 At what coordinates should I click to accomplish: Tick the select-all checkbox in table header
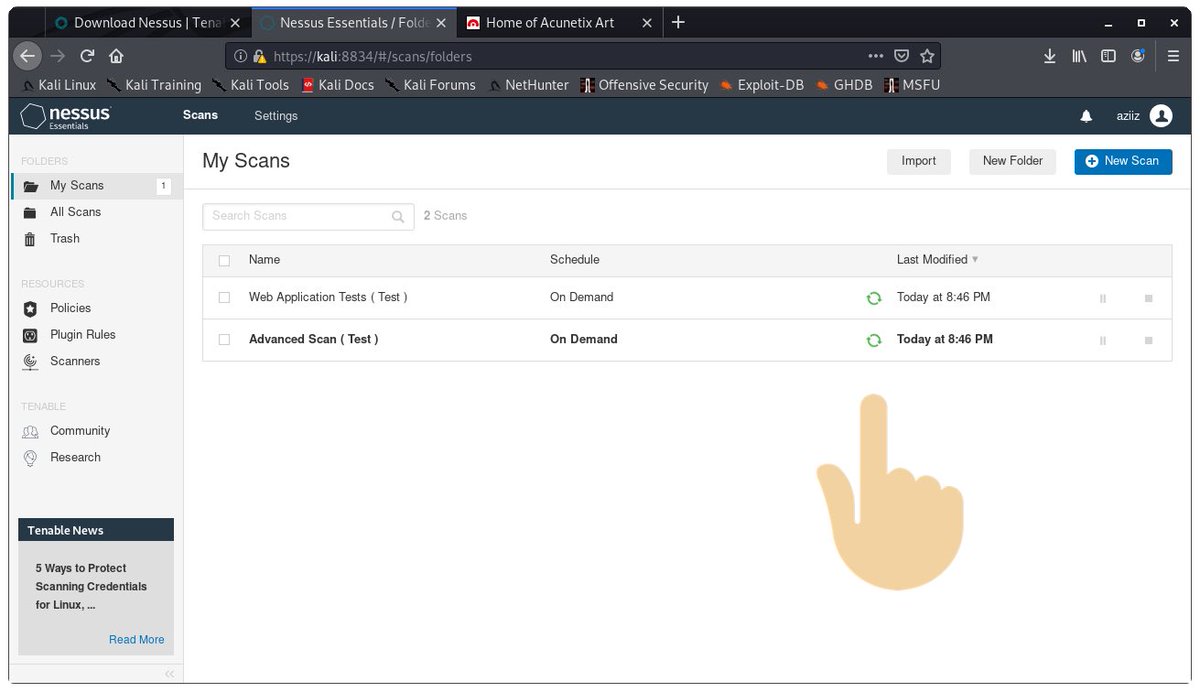(x=224, y=260)
